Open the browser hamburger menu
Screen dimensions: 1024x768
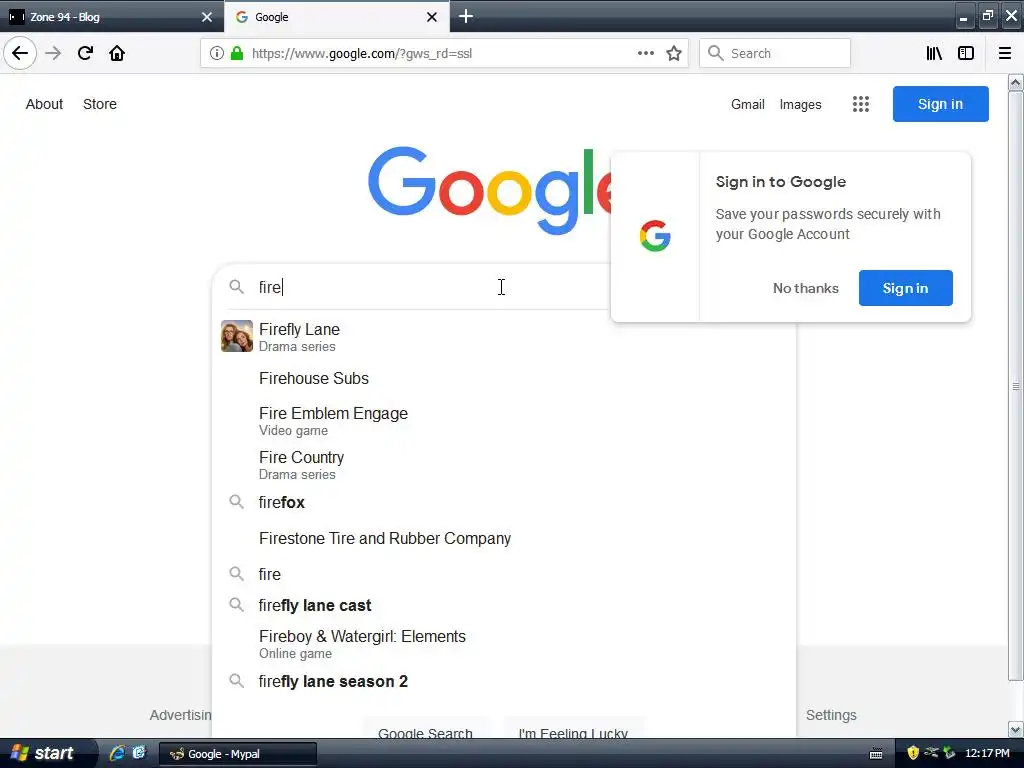pyautogui.click(x=1004, y=53)
